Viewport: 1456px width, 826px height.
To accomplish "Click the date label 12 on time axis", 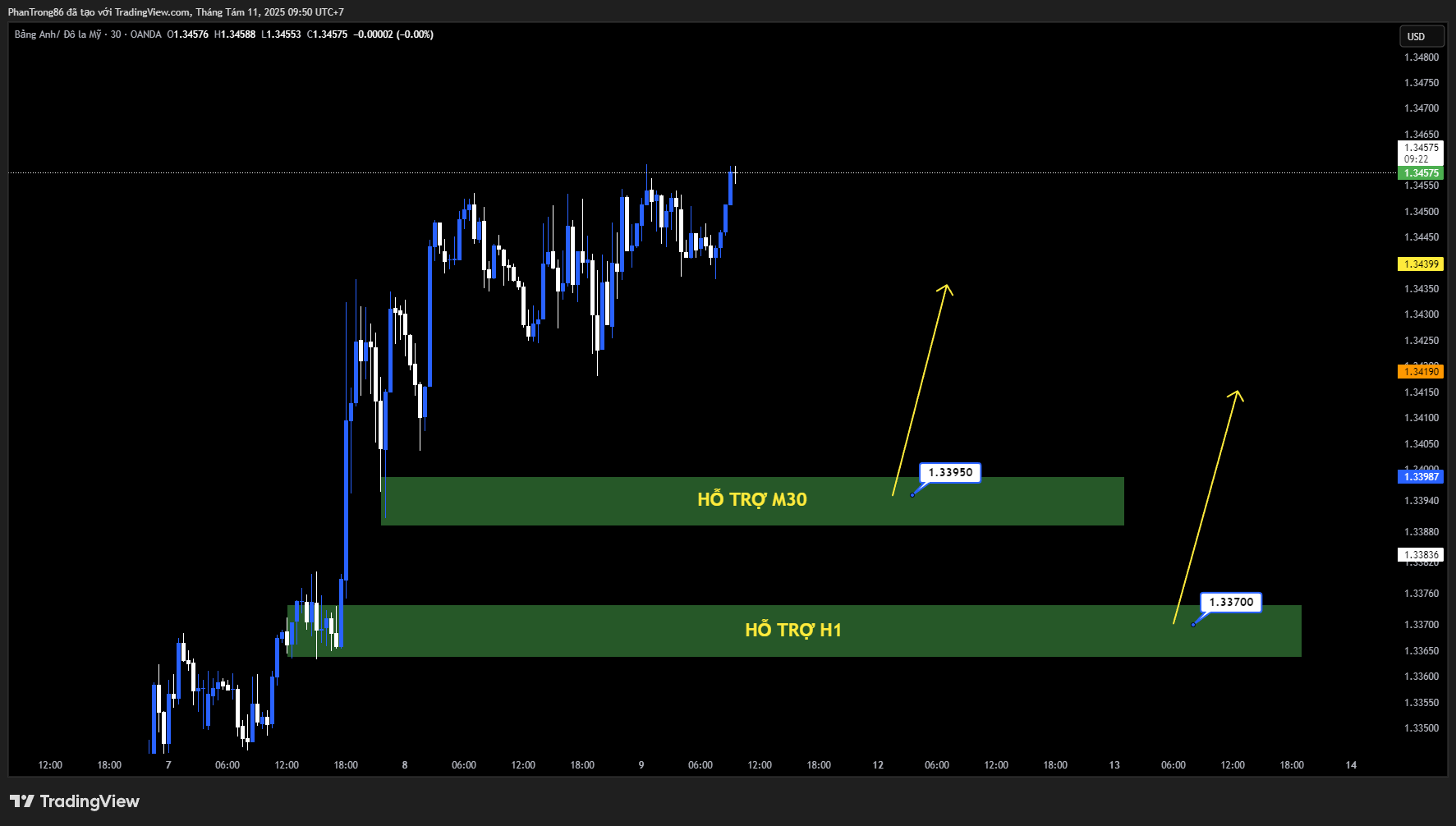I will click(878, 765).
